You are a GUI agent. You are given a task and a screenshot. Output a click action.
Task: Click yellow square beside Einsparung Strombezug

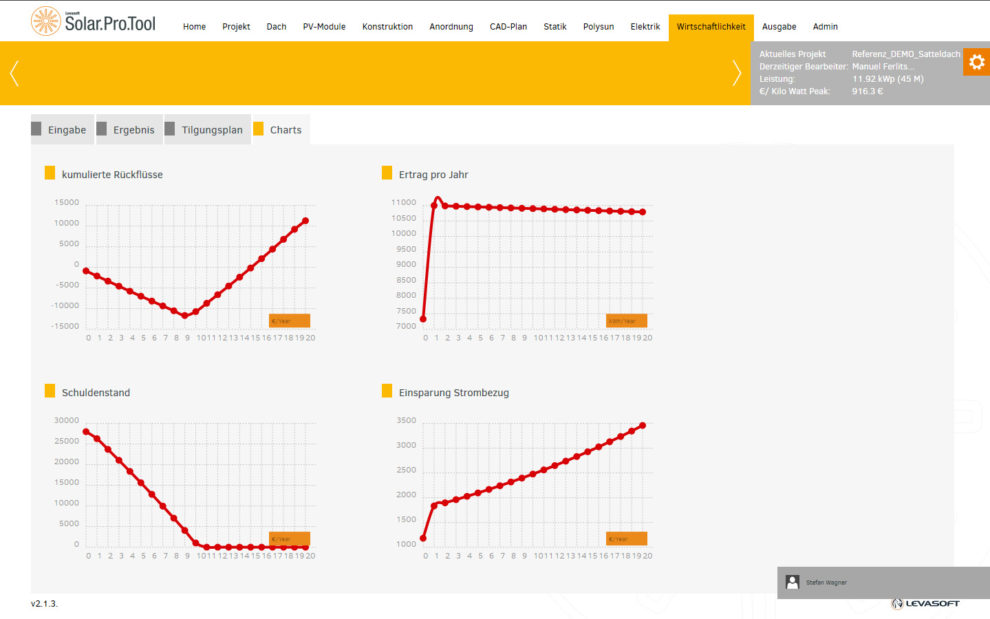click(387, 392)
